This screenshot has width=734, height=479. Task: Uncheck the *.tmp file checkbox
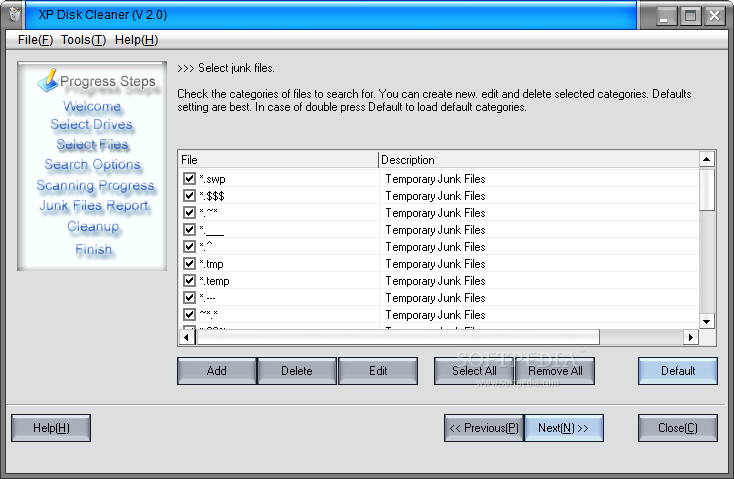click(189, 263)
